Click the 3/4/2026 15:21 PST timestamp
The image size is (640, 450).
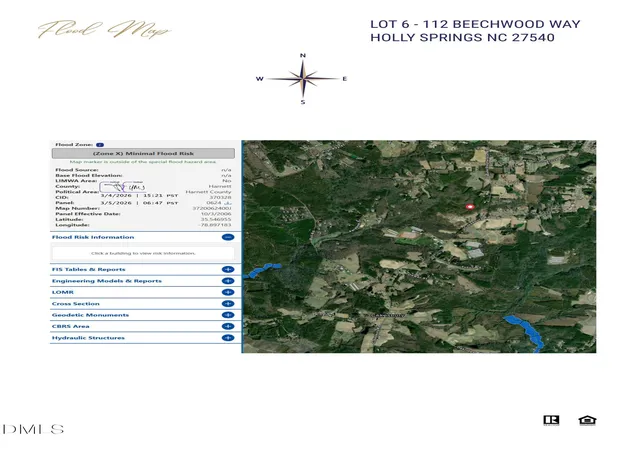(x=139, y=196)
